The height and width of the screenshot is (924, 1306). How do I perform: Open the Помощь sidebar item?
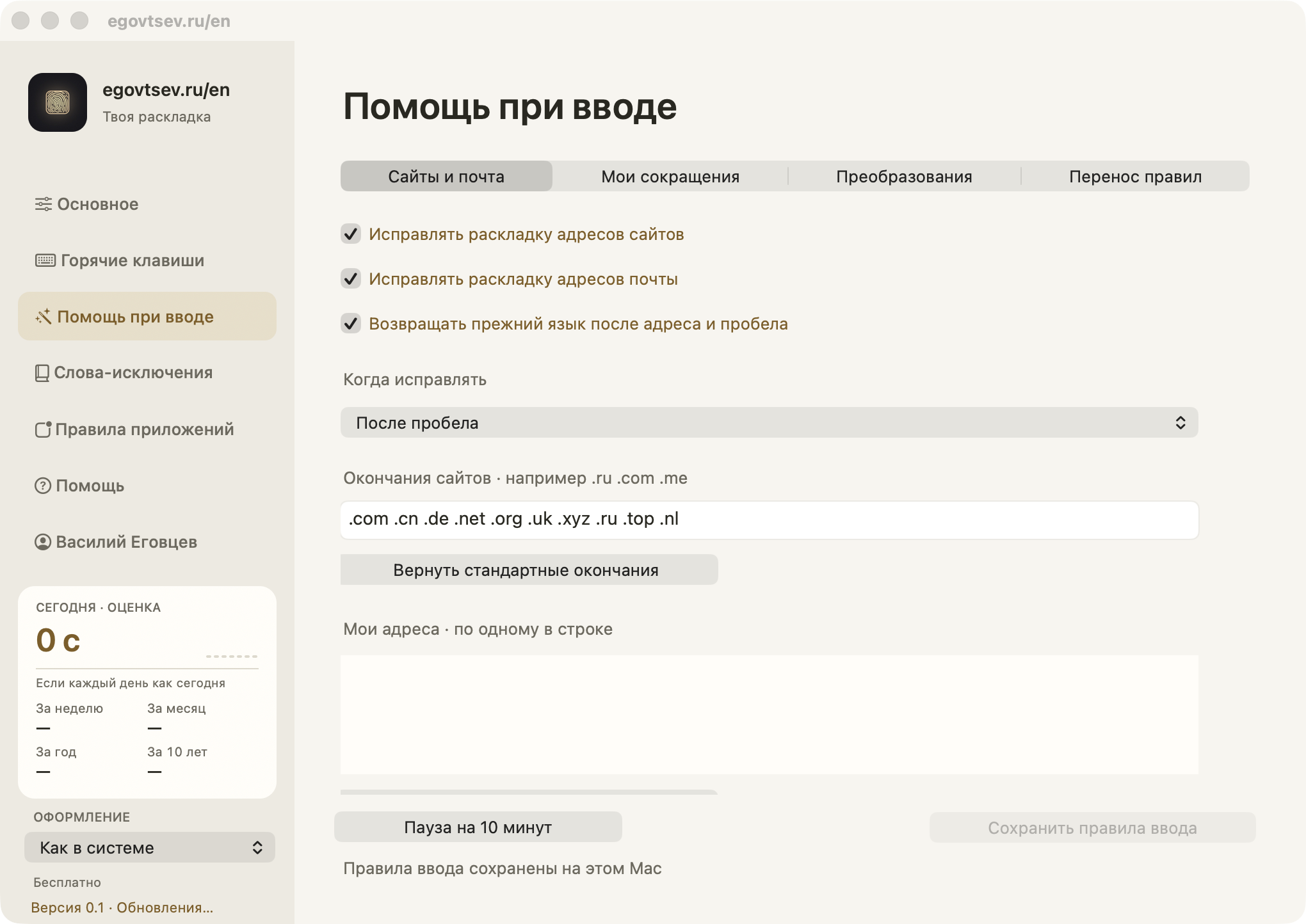[147, 486]
